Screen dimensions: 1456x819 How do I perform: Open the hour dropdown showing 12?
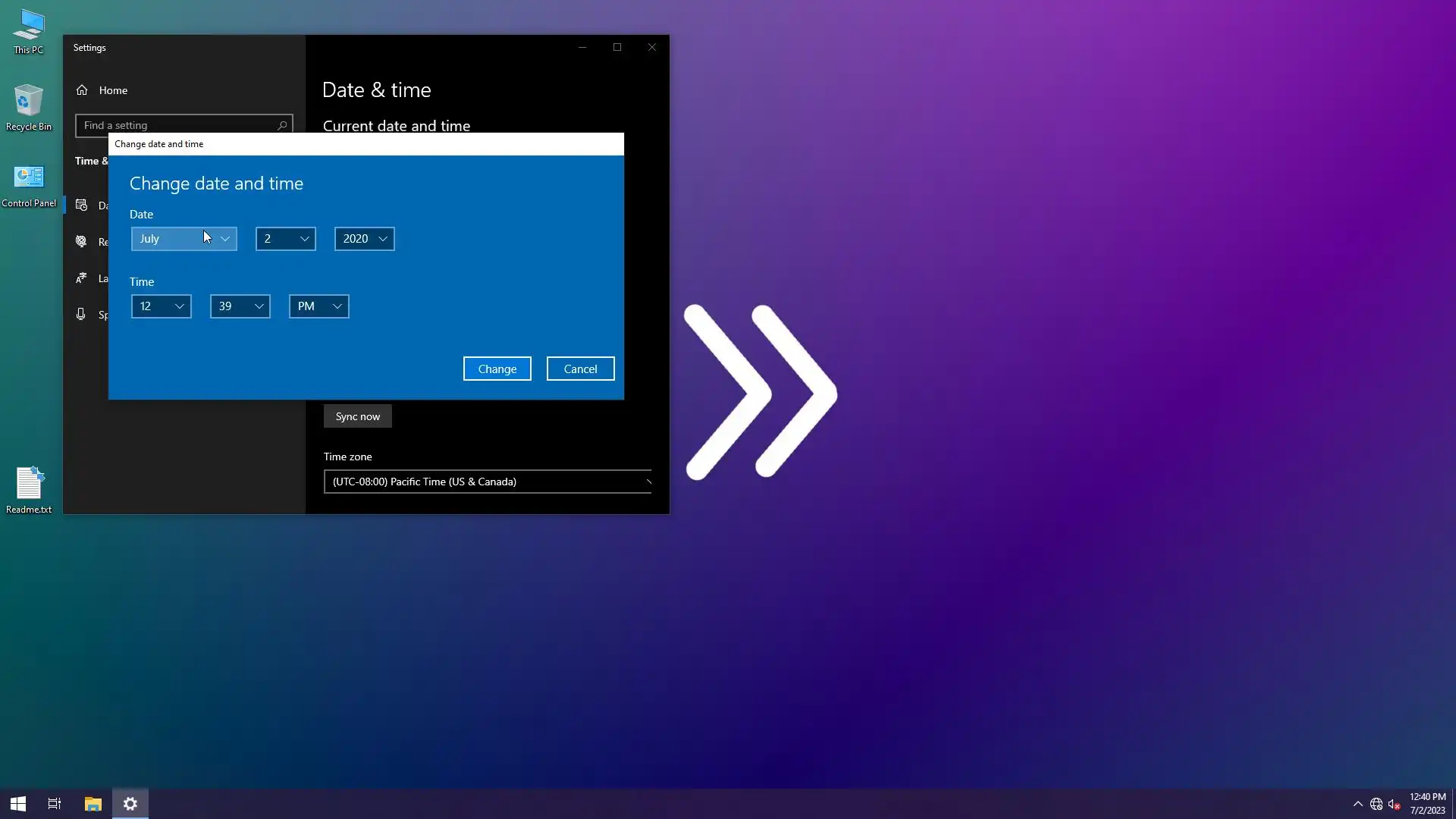tap(161, 306)
